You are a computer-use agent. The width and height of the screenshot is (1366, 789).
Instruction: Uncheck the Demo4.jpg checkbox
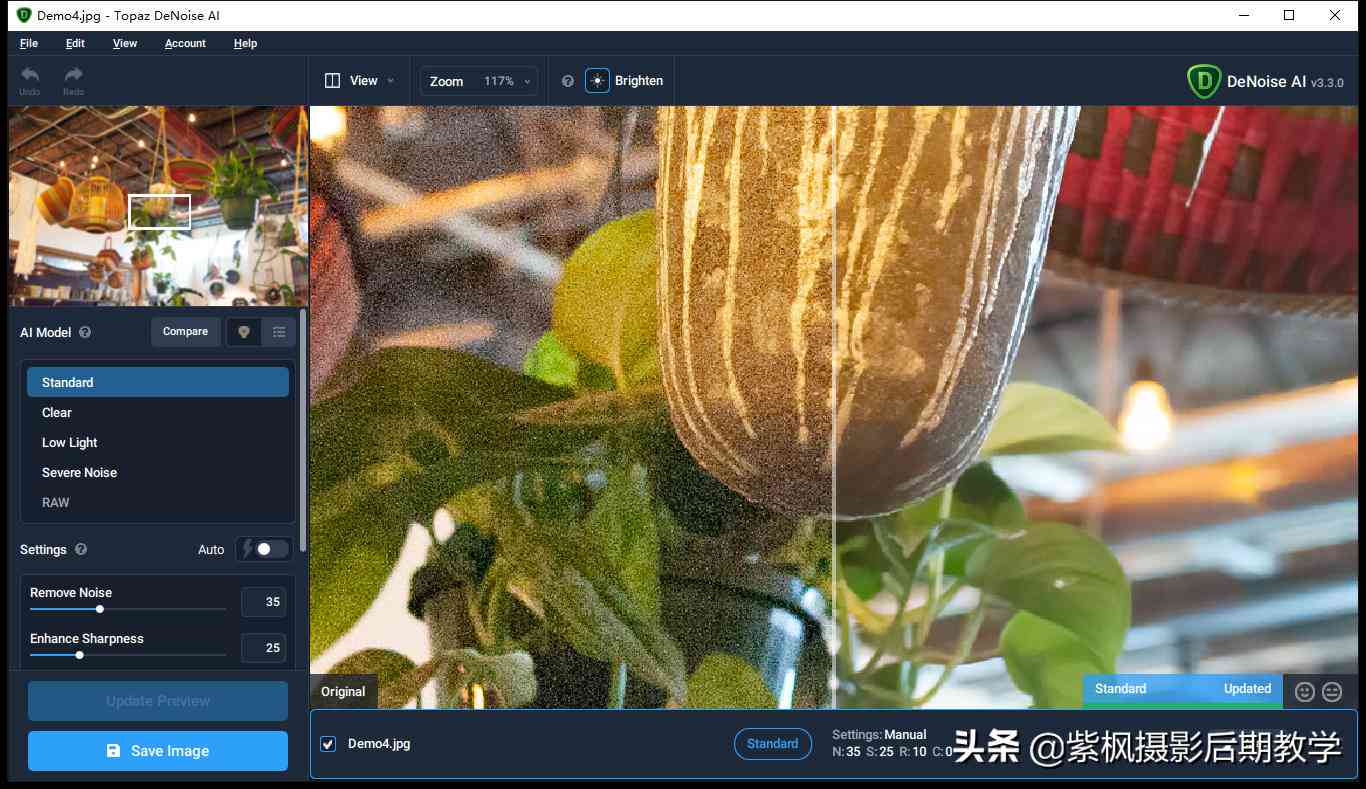tap(328, 744)
